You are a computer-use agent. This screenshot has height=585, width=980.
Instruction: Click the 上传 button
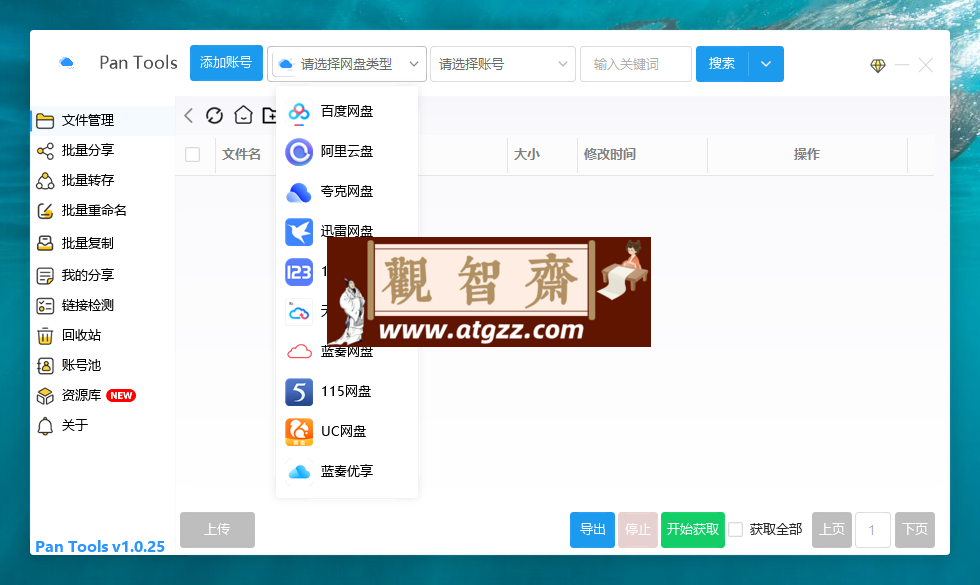click(x=217, y=530)
